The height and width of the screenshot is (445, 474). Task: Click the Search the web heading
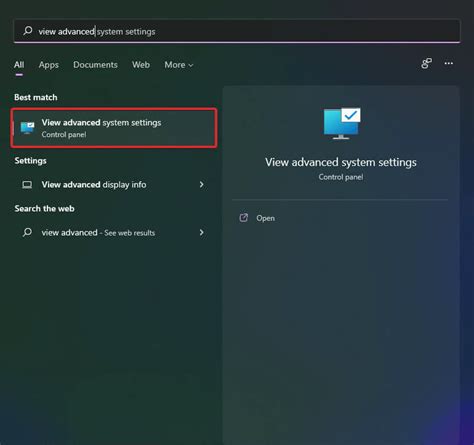pyautogui.click(x=44, y=209)
